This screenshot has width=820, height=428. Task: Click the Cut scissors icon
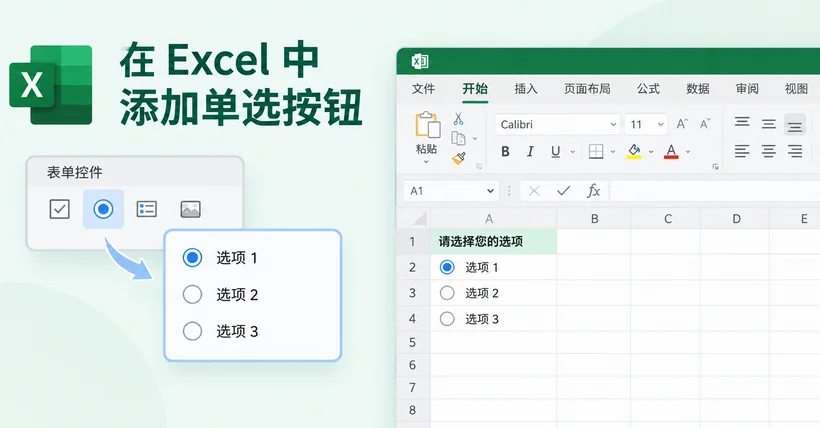pyautogui.click(x=459, y=119)
